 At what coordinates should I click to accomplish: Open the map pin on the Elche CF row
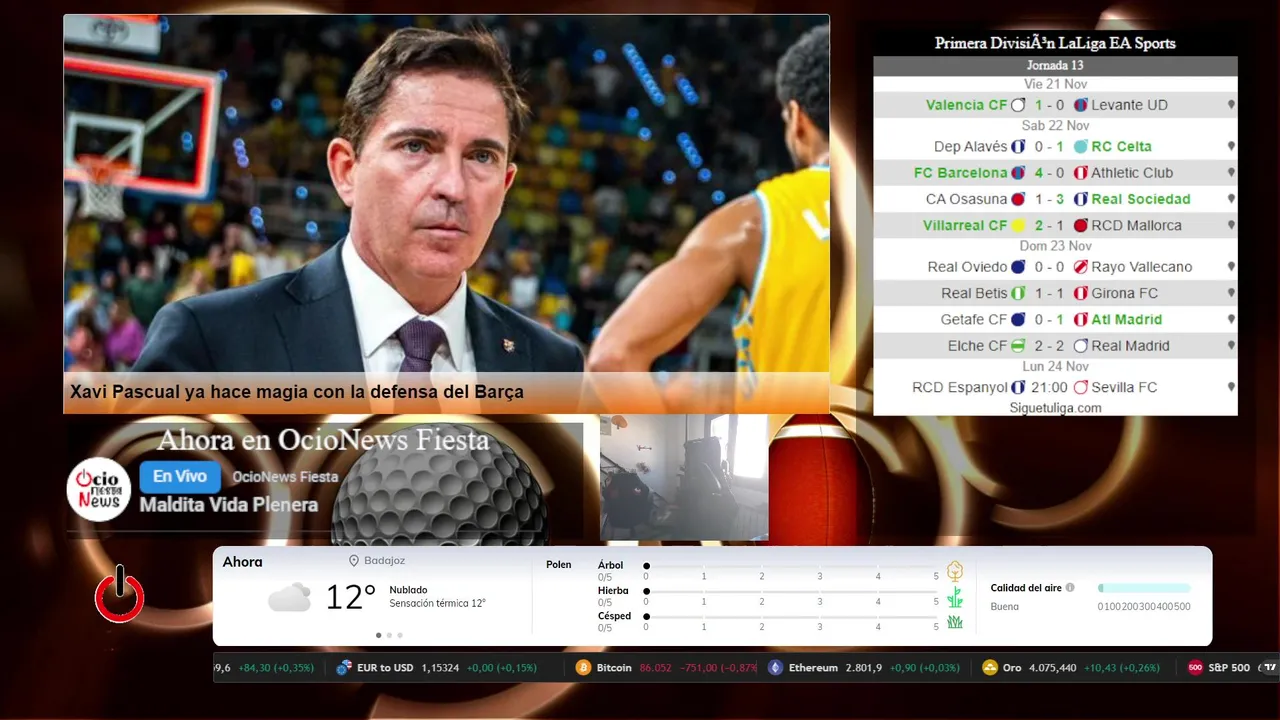1231,346
